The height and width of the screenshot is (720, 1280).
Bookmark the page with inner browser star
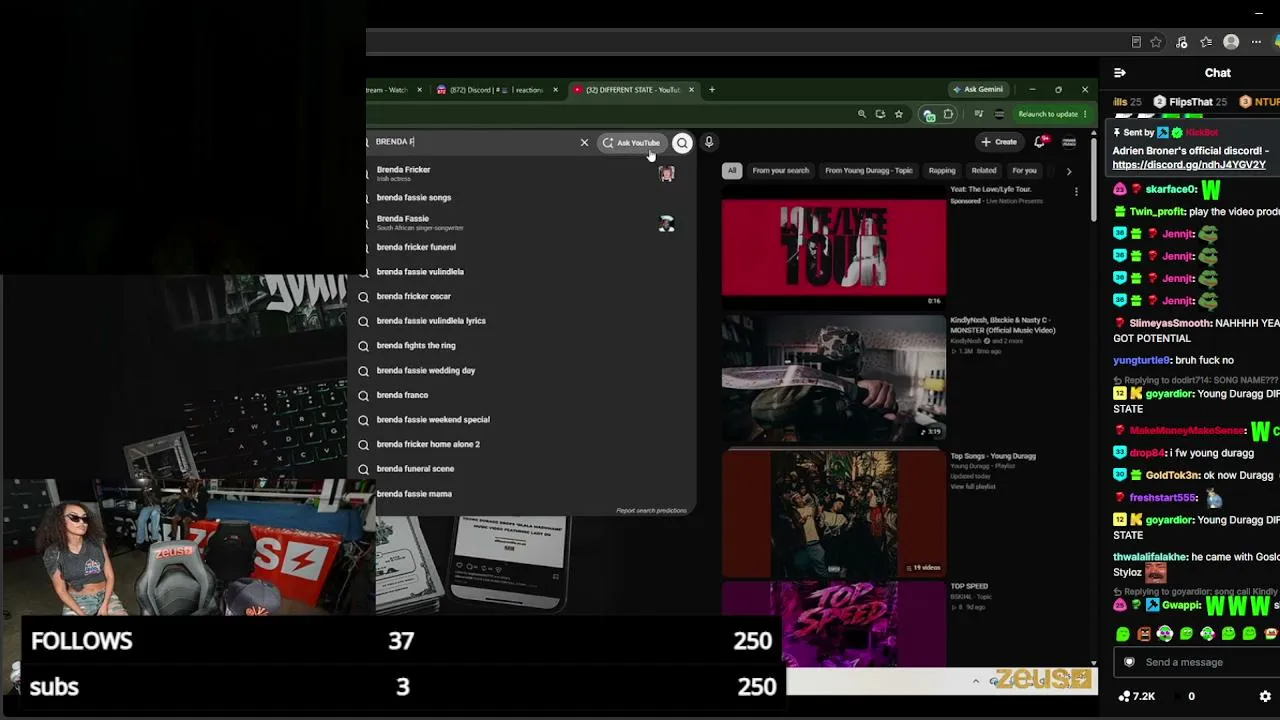coord(899,114)
